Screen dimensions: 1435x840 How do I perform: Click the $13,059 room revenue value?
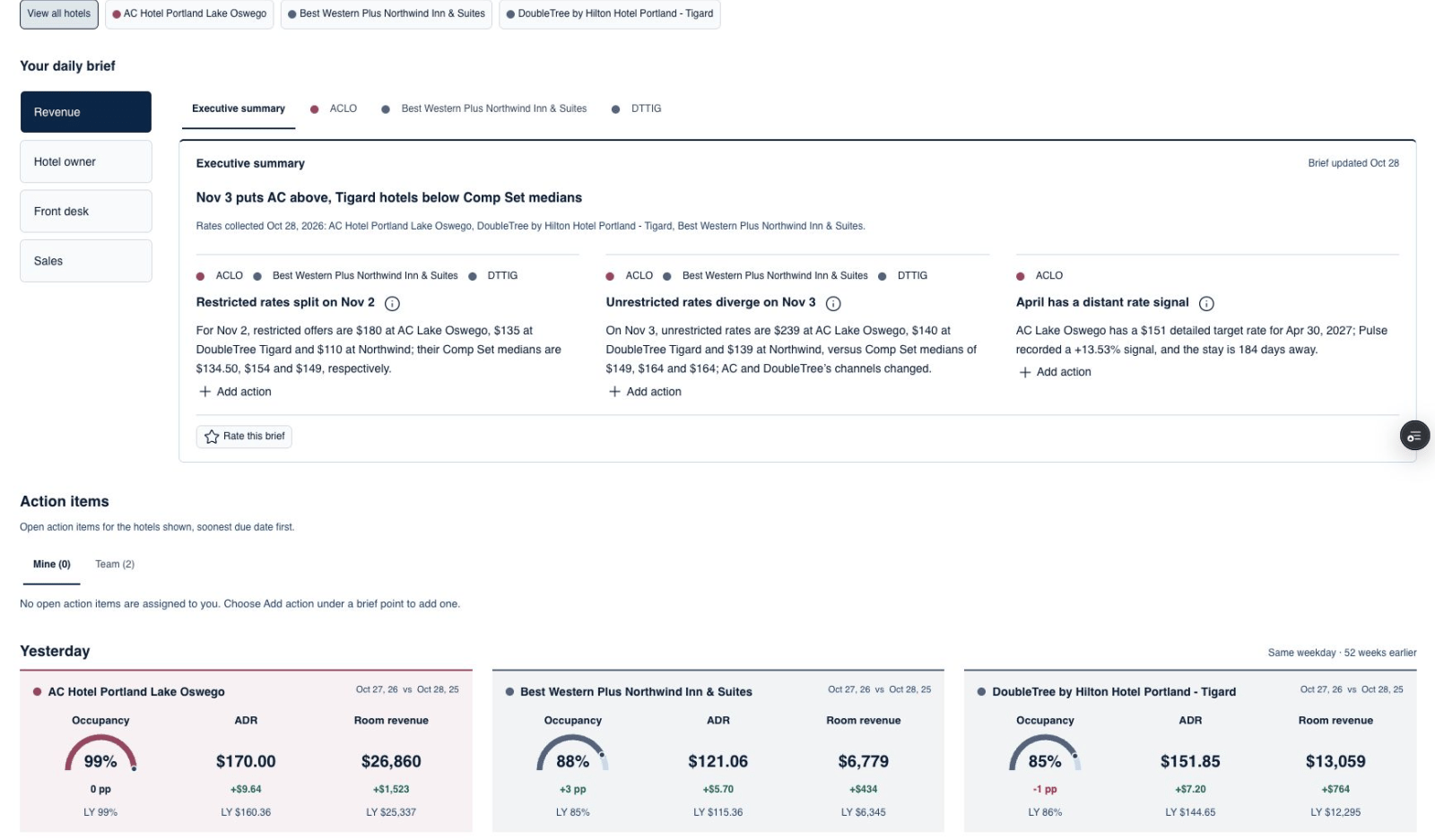click(1335, 762)
